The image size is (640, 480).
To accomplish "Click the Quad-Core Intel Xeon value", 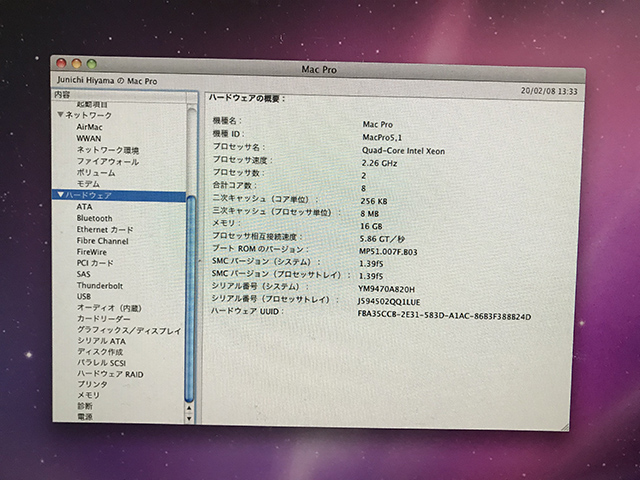I will (403, 151).
